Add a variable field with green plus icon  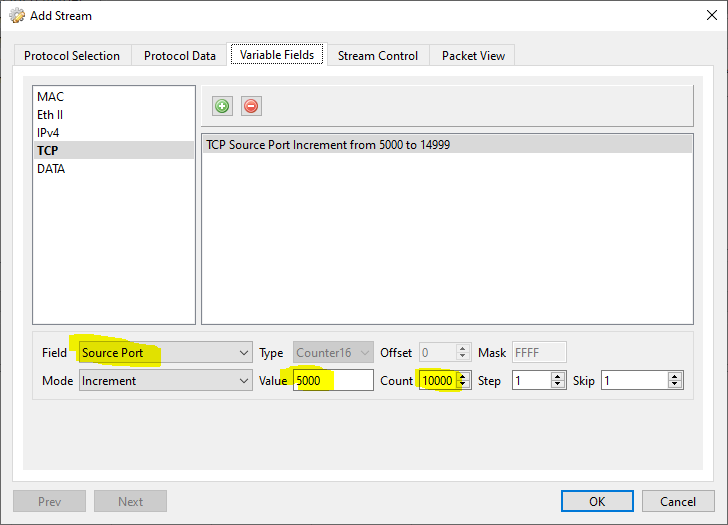[x=222, y=106]
